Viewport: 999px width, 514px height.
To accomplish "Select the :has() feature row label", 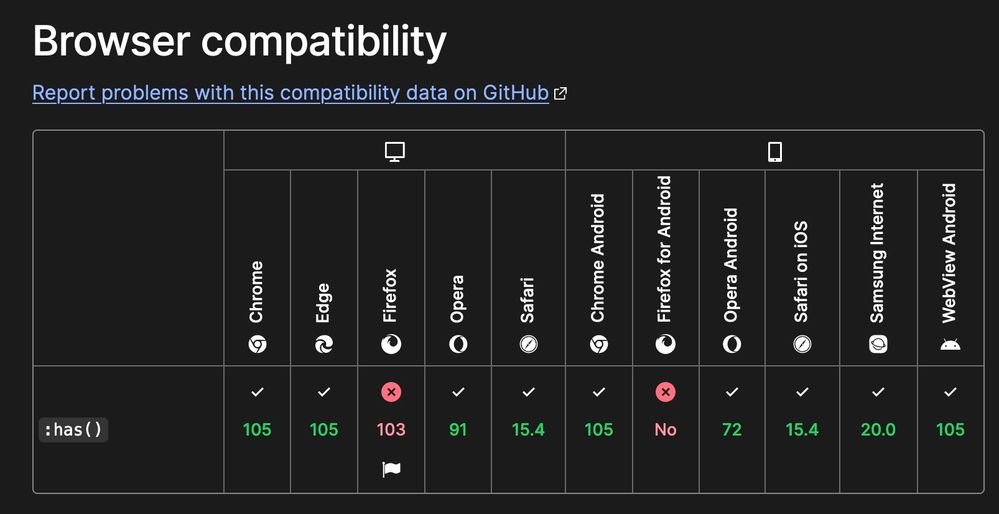I will tap(73, 430).
